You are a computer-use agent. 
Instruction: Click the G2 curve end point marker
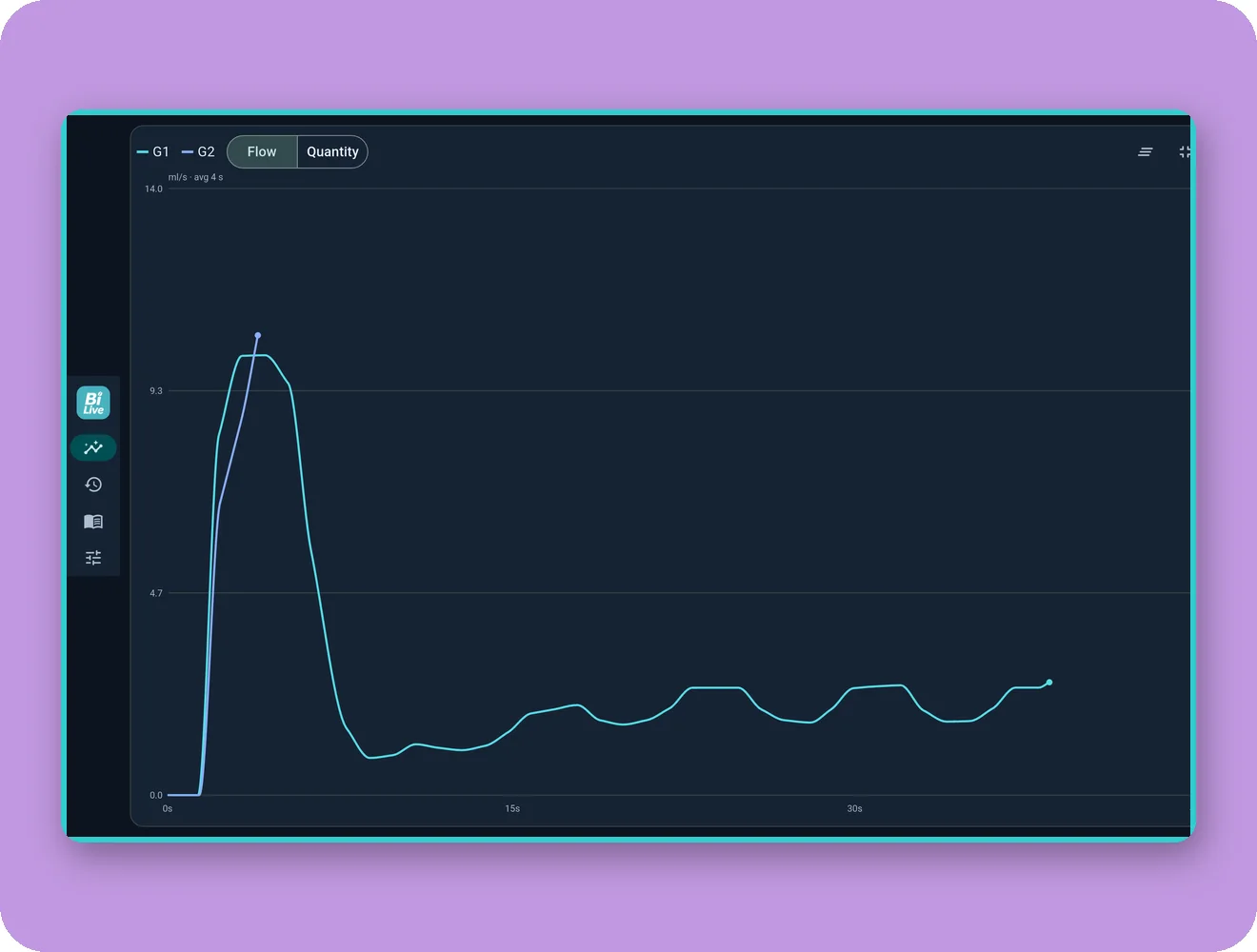(258, 335)
